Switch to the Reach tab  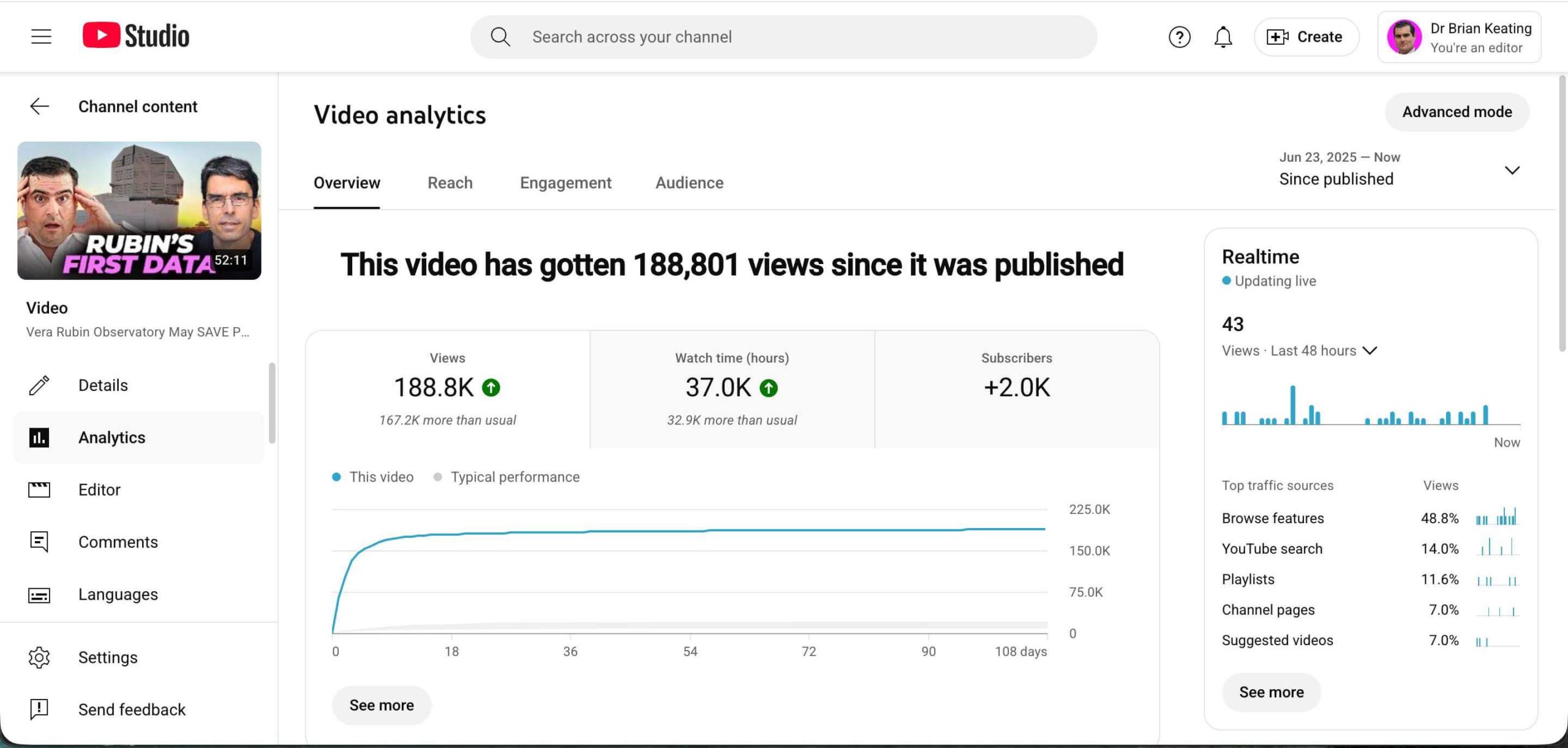click(x=450, y=183)
